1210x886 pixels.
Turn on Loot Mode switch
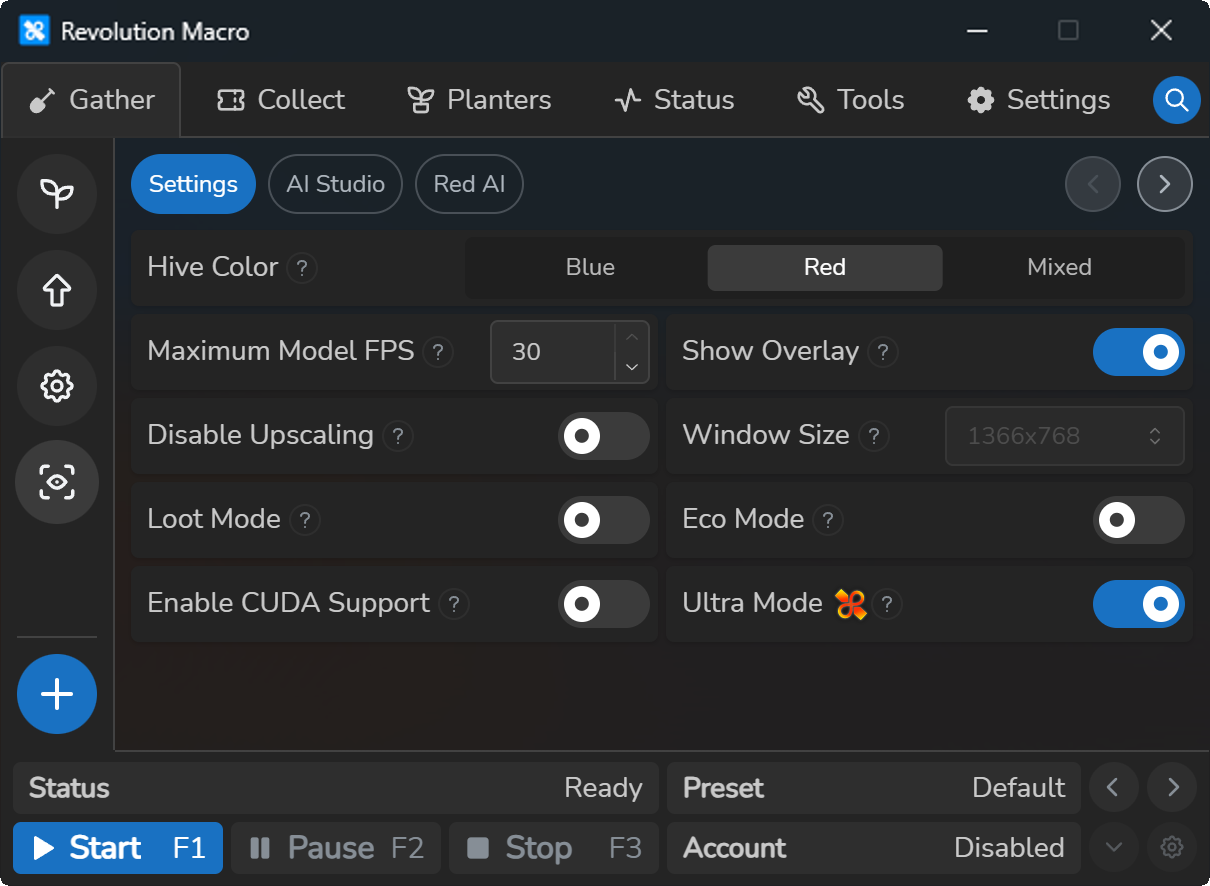click(604, 520)
